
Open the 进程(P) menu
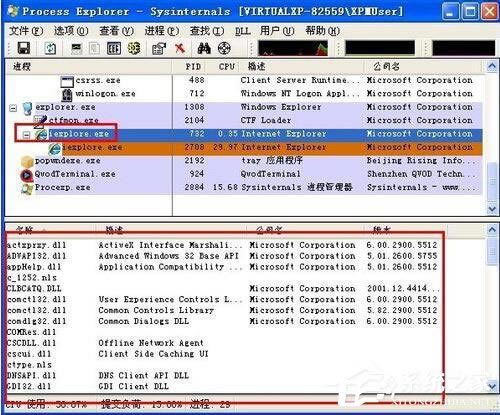pos(162,31)
